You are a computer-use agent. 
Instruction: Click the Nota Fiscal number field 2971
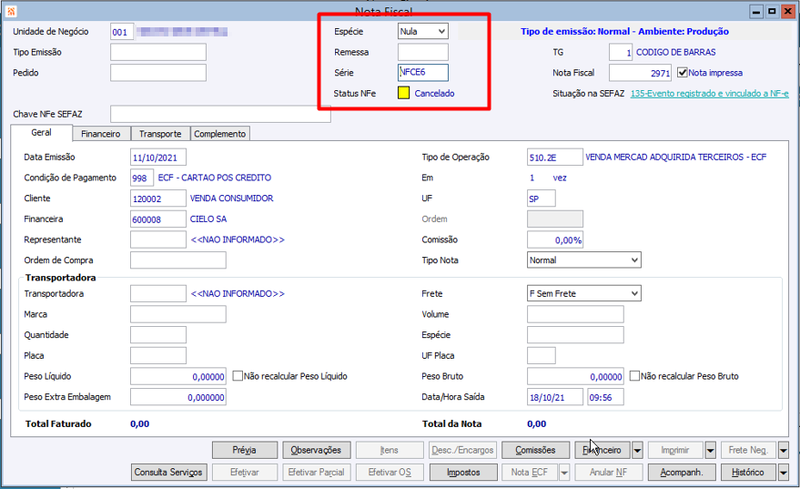pos(640,72)
